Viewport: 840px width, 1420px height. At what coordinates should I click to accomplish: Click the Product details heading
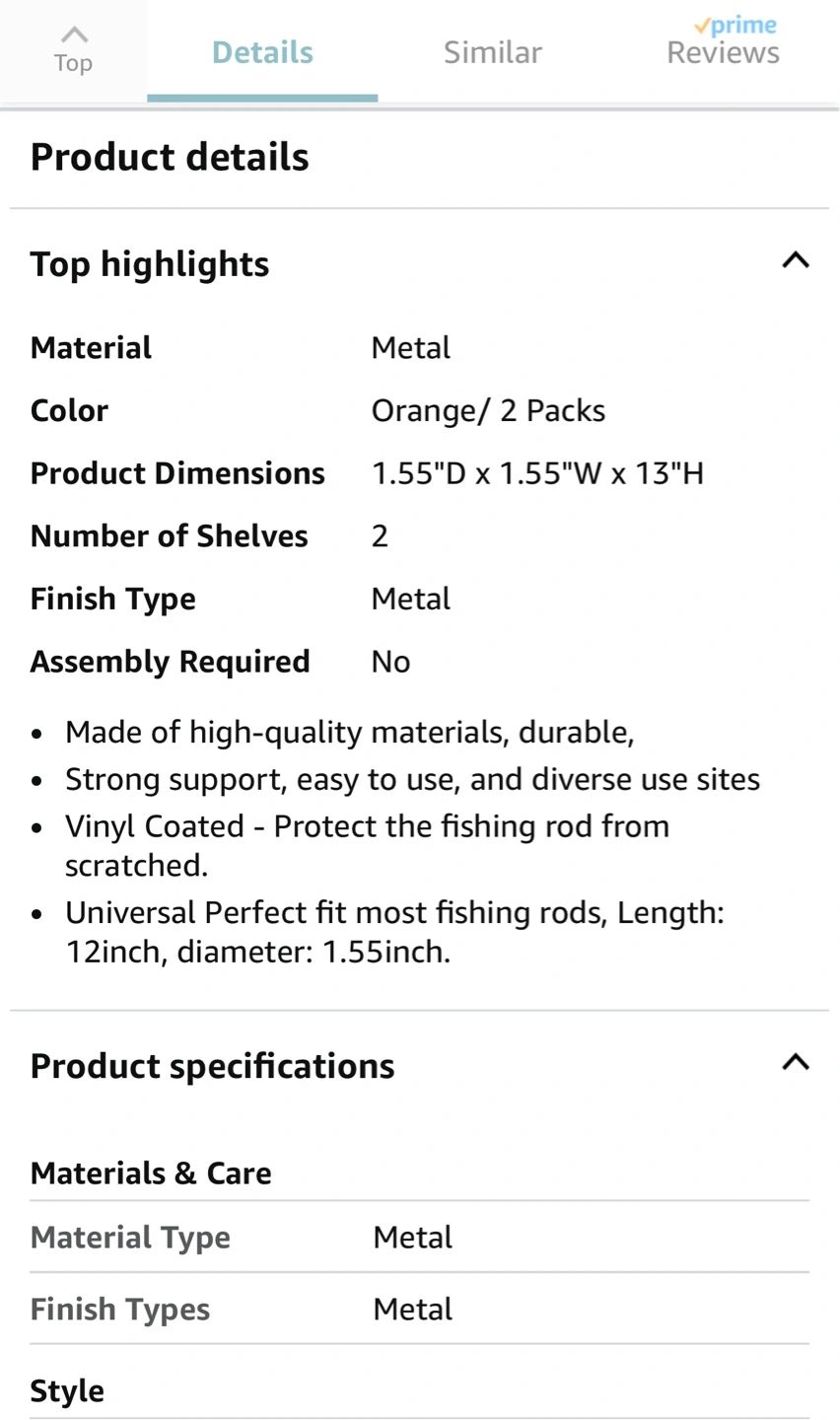tap(170, 158)
